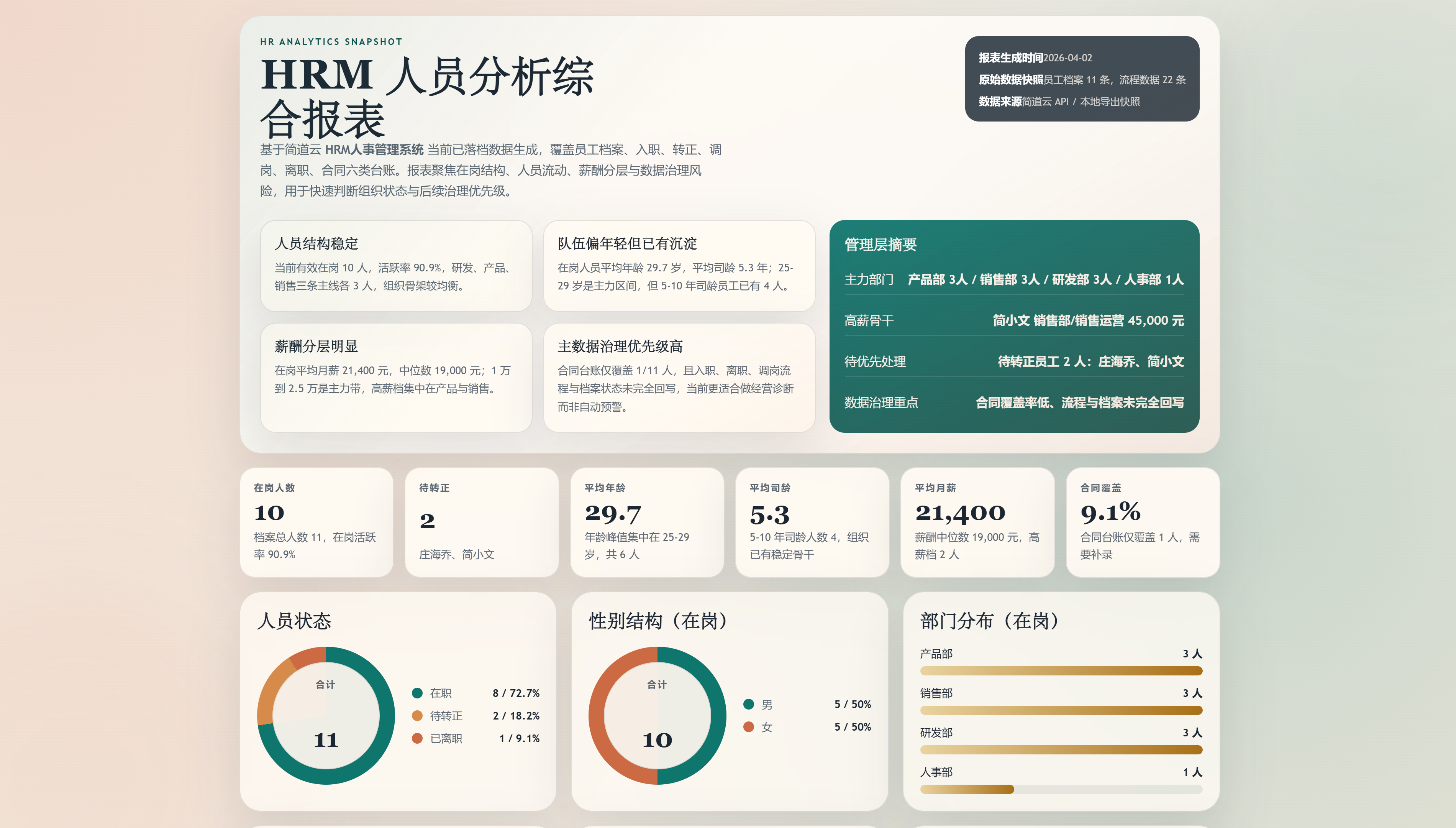
Task: Click the red 已离职 legend dot
Action: coord(417,738)
